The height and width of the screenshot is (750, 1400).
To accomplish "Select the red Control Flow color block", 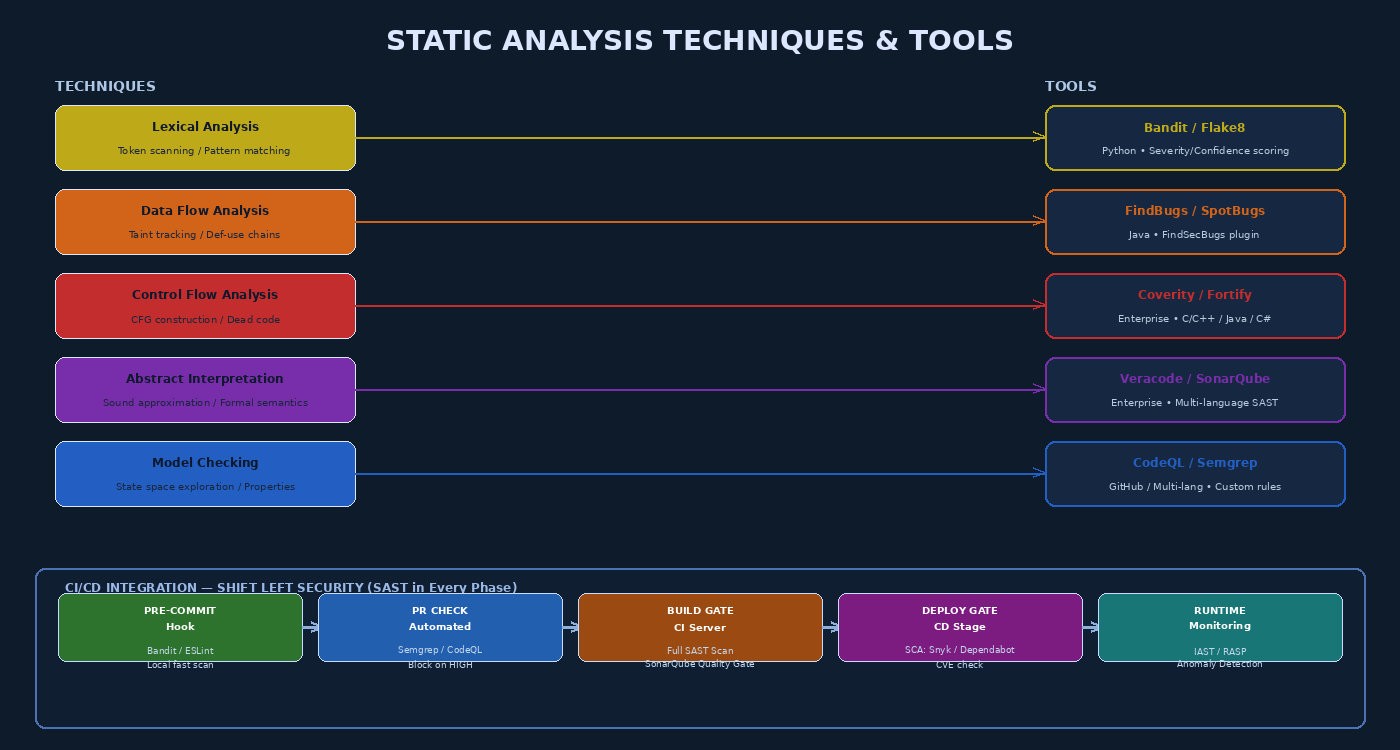I will point(205,305).
